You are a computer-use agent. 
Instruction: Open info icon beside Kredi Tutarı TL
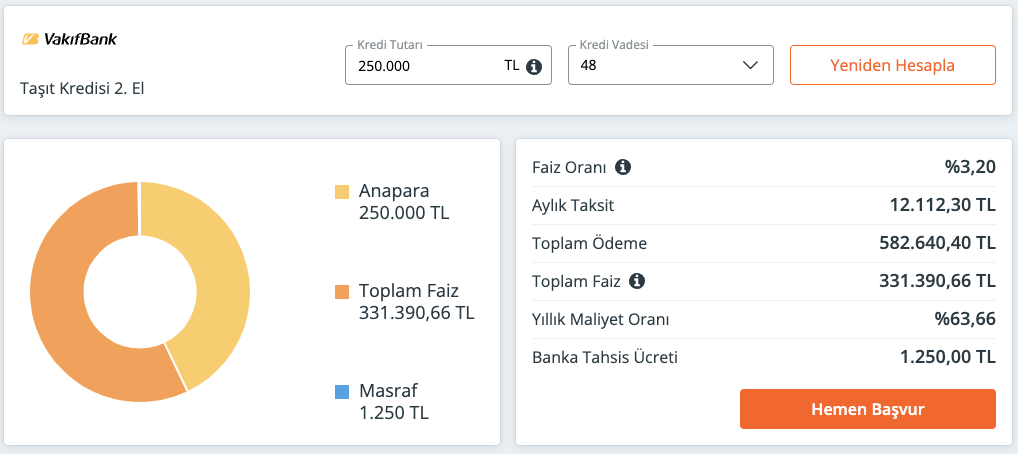[x=534, y=66]
